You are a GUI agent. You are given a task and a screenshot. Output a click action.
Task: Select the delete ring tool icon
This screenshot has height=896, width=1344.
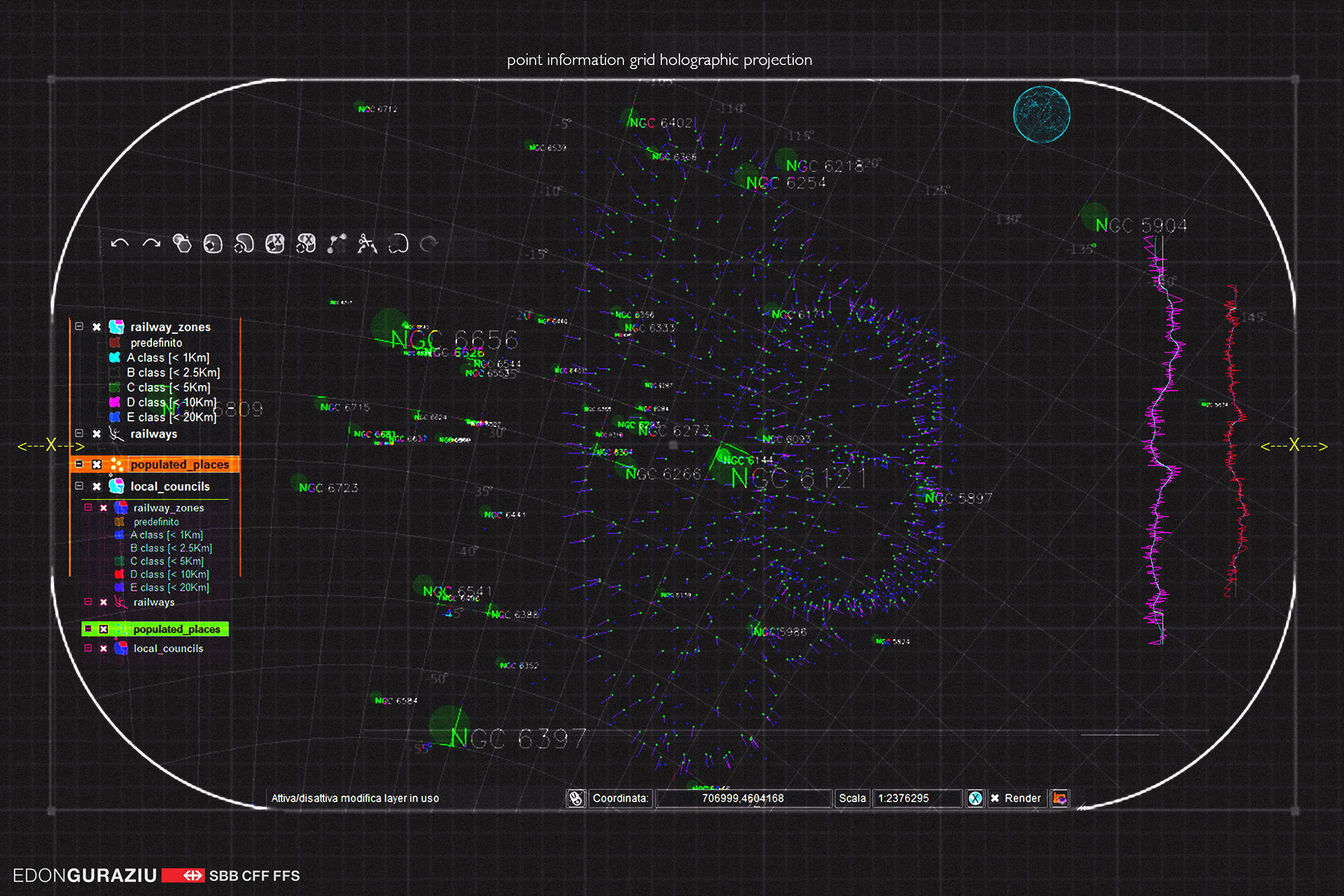point(275,244)
